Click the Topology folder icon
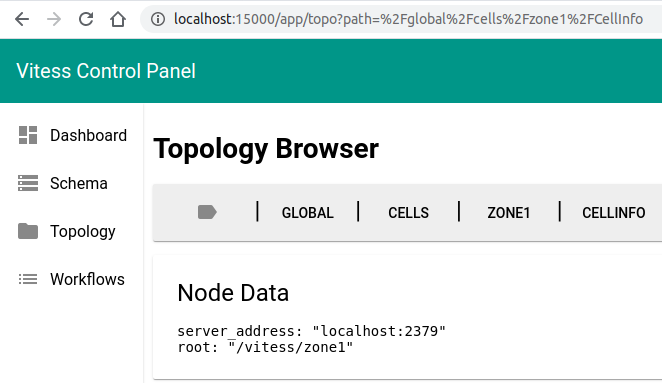Viewport: 662px width, 383px height. (28, 231)
